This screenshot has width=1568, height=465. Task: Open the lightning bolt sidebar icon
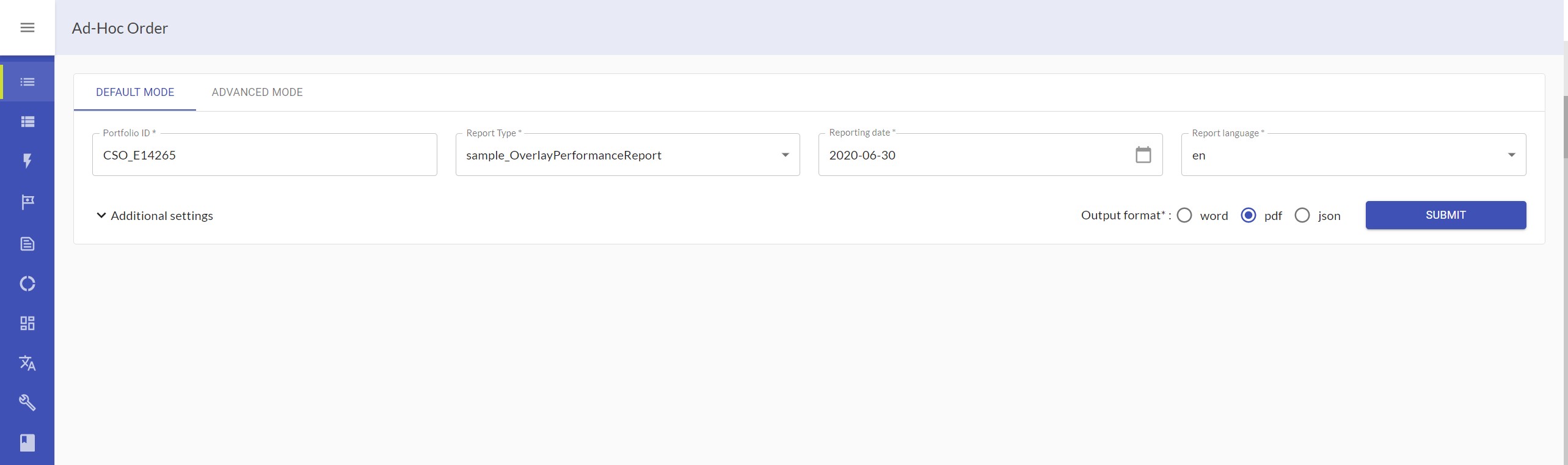pos(27,161)
